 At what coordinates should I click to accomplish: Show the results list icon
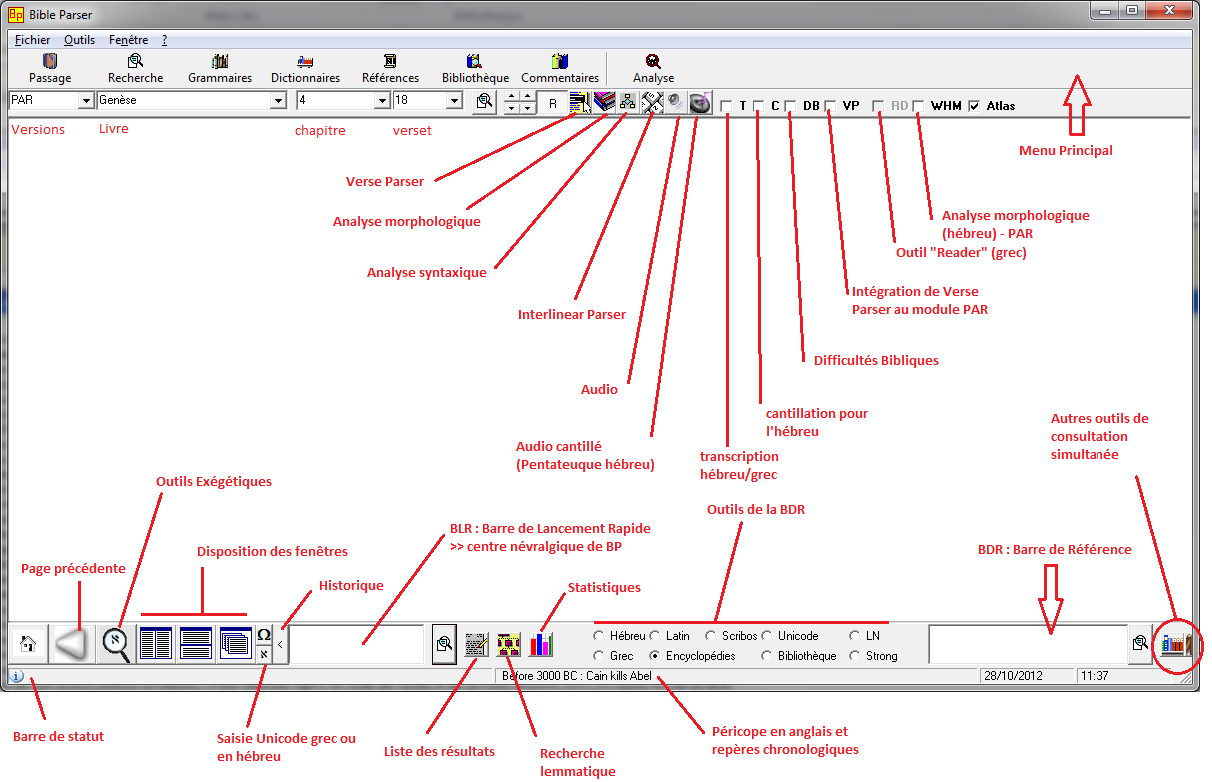(477, 645)
